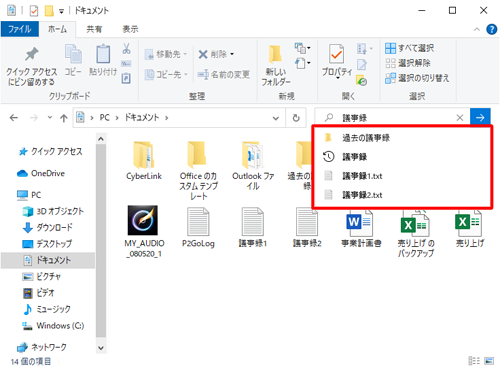
Task: Click the Paste shortcut icon in clipboard group
Action: pos(126,79)
